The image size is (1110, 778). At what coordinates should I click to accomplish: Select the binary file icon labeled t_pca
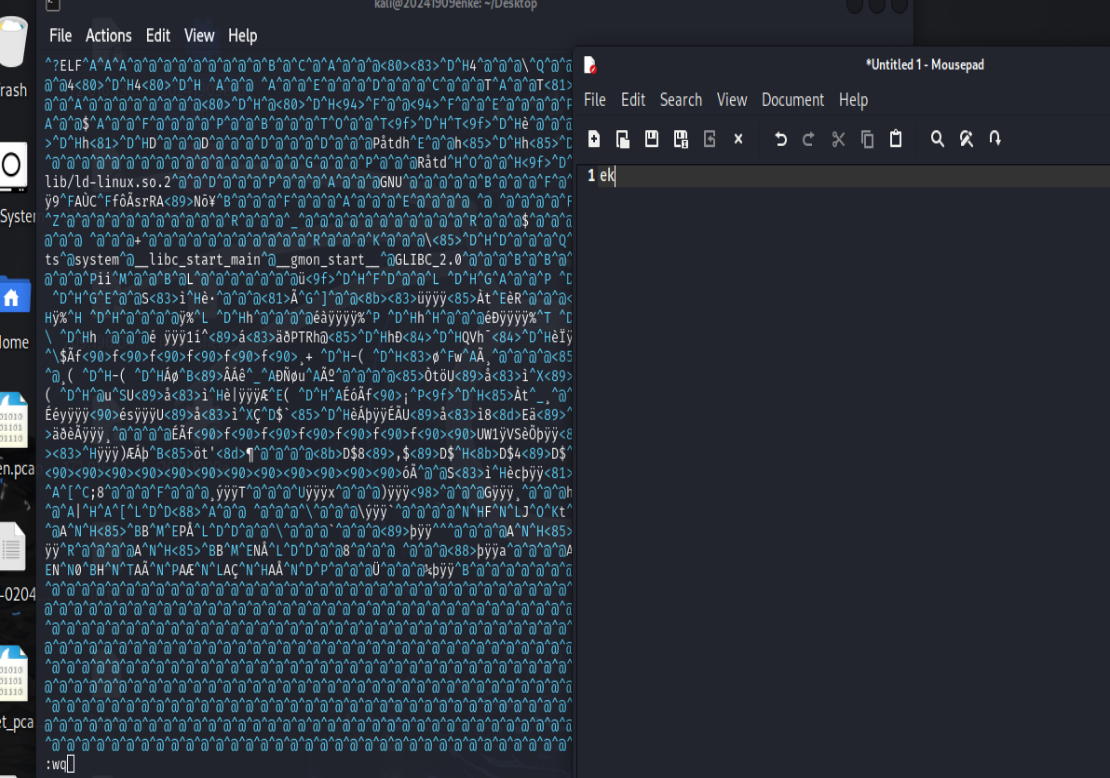13,674
